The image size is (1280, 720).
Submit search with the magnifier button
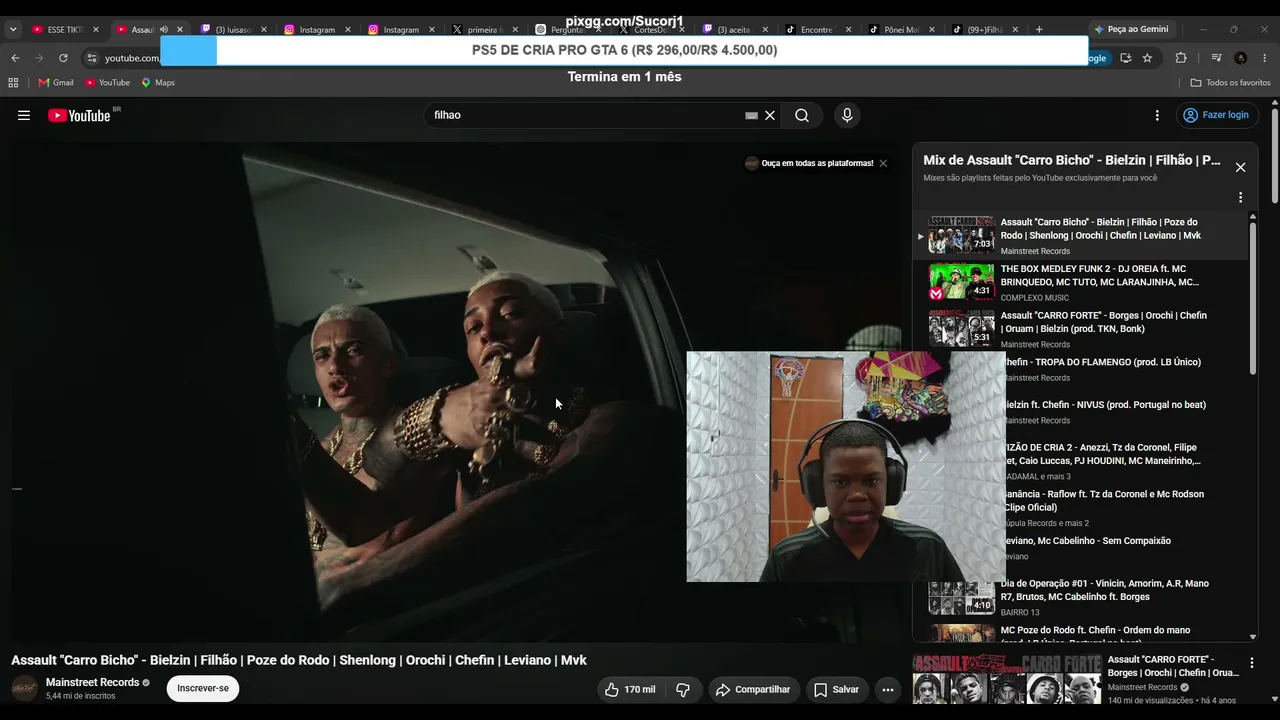(802, 115)
